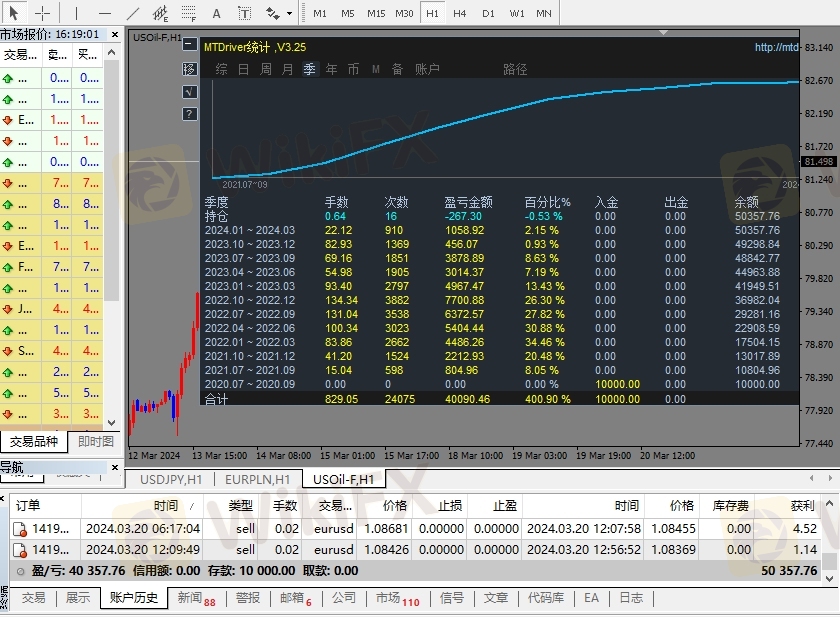Open the http://mtd link
Image resolution: width=840 pixels, height=617 pixels.
pyautogui.click(x=777, y=47)
